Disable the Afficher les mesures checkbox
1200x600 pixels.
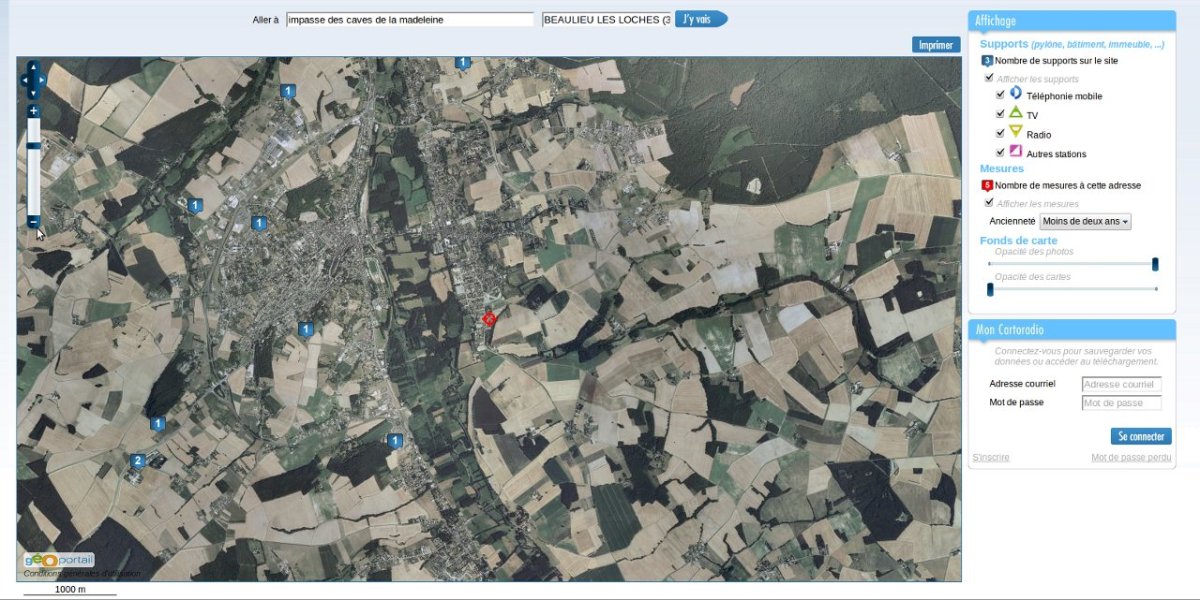(989, 202)
